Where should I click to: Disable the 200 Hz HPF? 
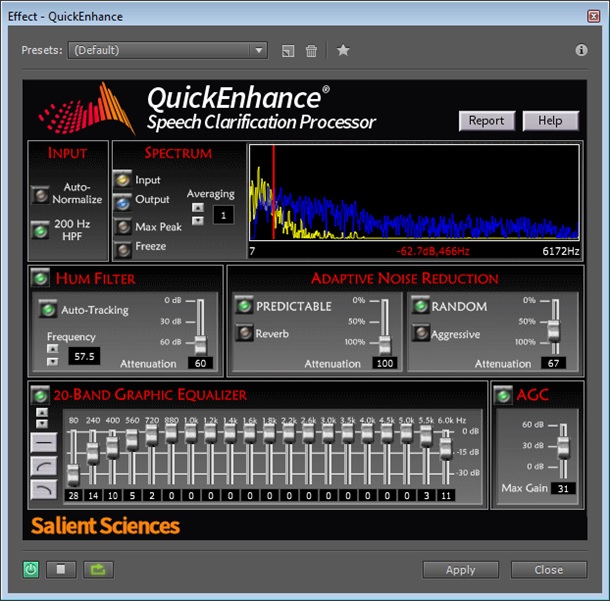40,231
